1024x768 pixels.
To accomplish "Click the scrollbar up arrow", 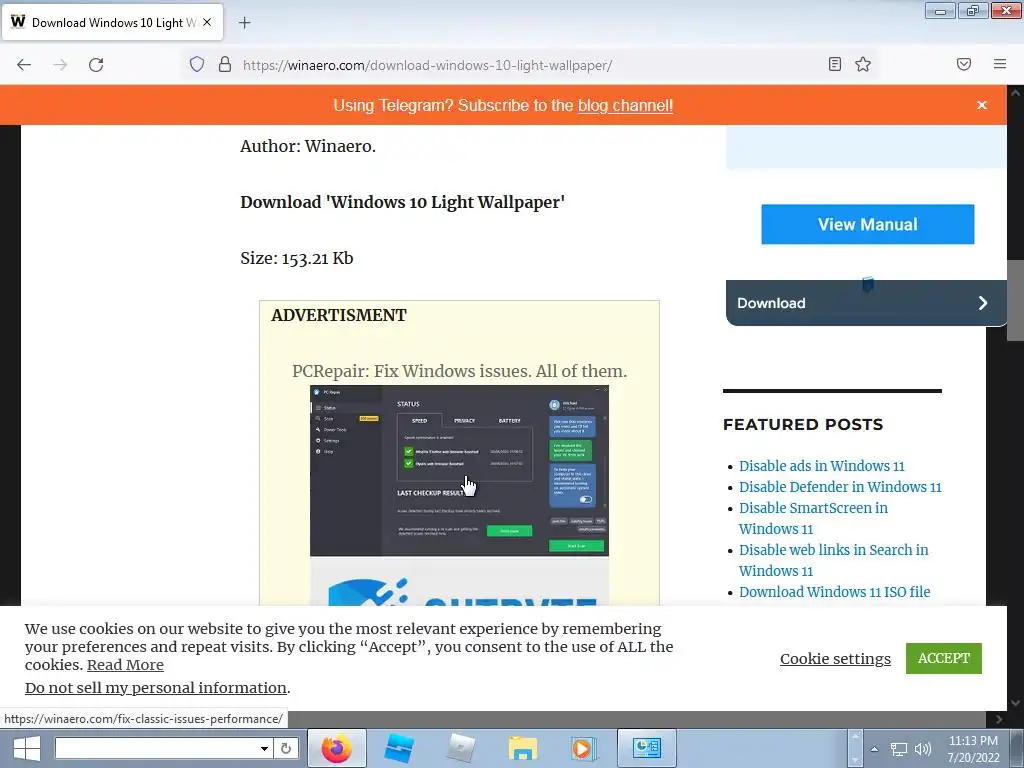I will (1015, 93).
